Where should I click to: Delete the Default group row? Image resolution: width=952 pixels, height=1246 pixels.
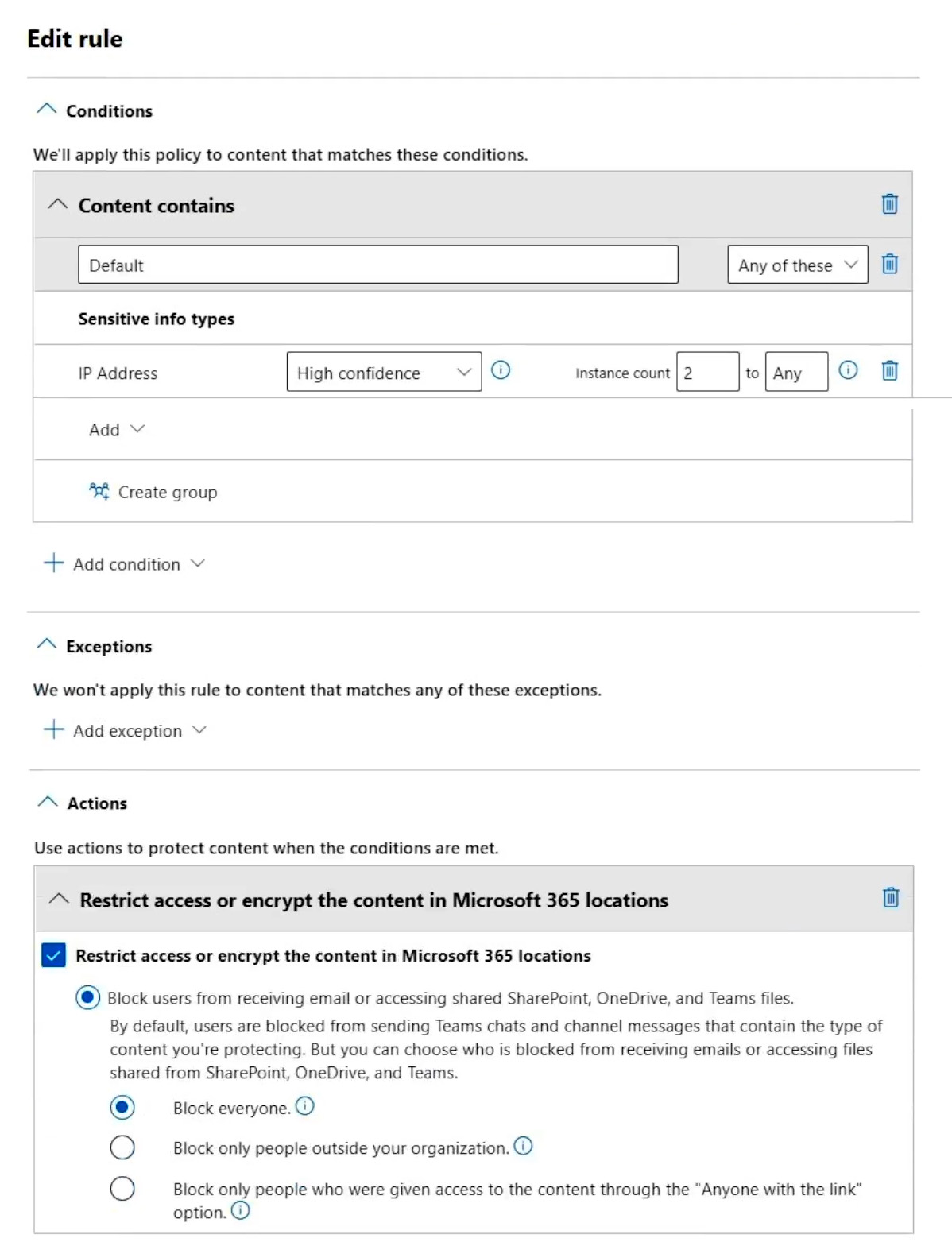(889, 264)
